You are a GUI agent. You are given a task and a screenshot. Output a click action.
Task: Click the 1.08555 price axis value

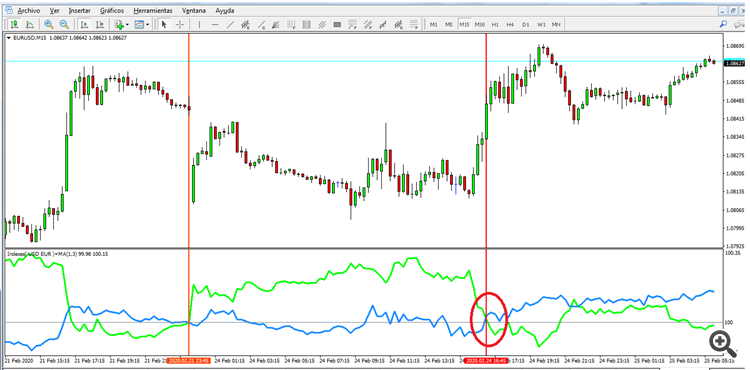[x=736, y=83]
